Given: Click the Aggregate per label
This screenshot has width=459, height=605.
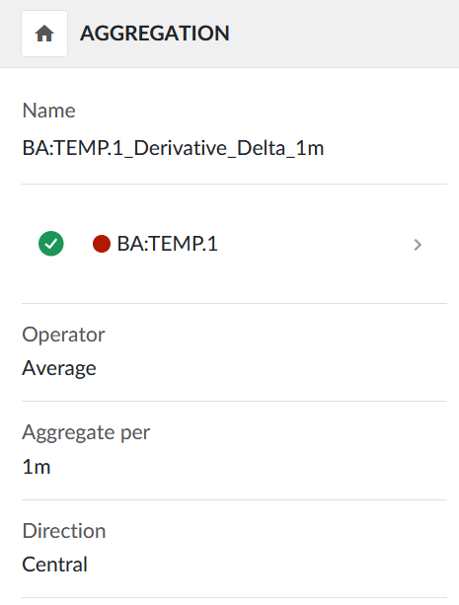Looking at the screenshot, I should click(86, 433).
